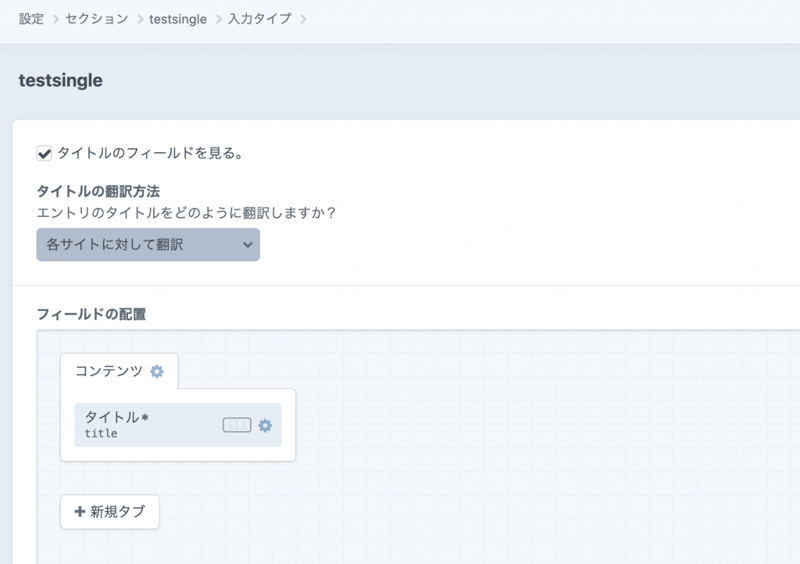Open settings gear on コンテンツ tab
The height and width of the screenshot is (564, 800).
point(157,372)
